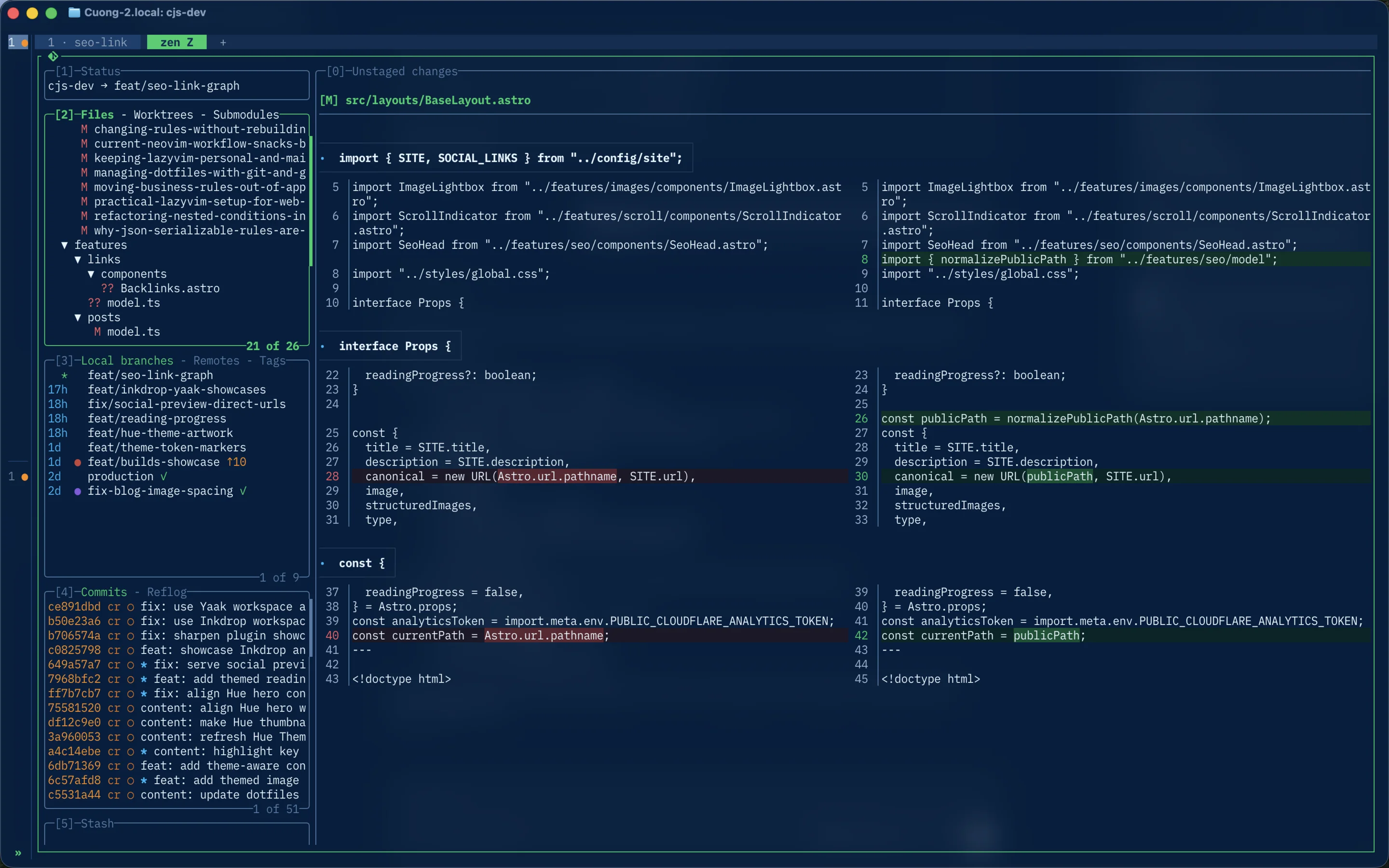The width and height of the screenshot is (1389, 868).
Task: Click the purple dot next to fix-blog-image-spacing
Action: 78,491
